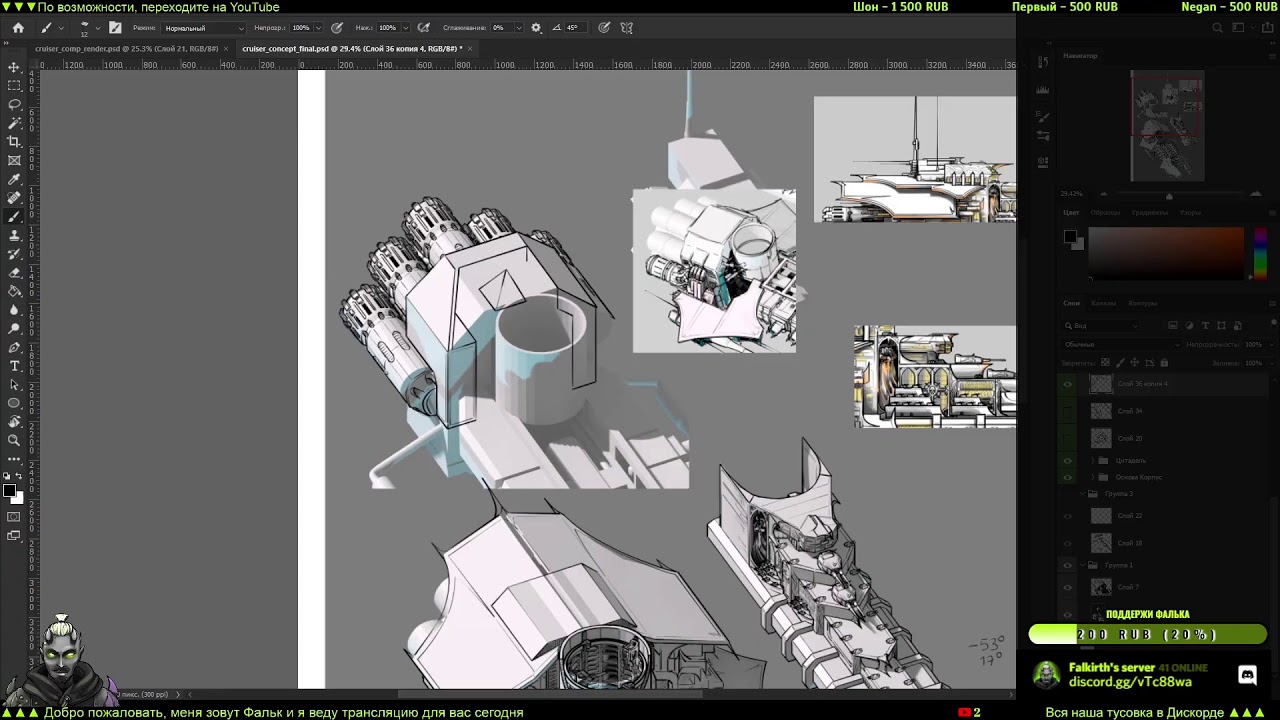Hide layer Слой 36 копия 4
The height and width of the screenshot is (720, 1280).
pyautogui.click(x=1068, y=384)
